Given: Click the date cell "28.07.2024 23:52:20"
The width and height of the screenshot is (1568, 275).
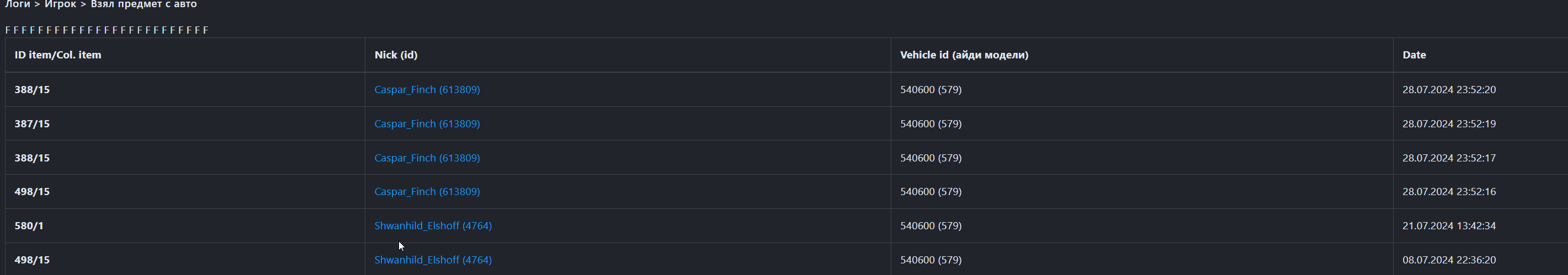Looking at the screenshot, I should click(1449, 89).
